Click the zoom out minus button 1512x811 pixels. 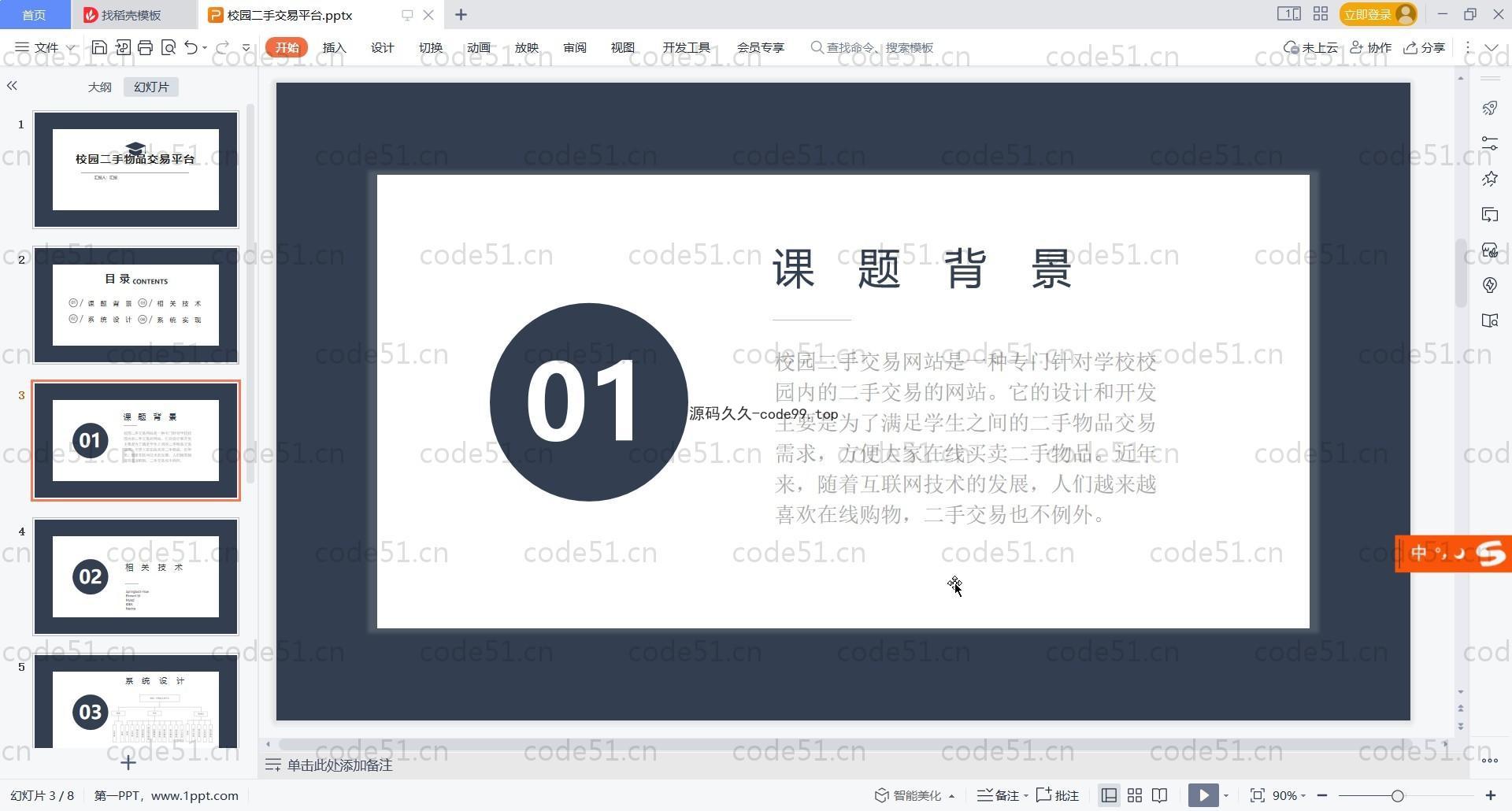pyautogui.click(x=1322, y=795)
